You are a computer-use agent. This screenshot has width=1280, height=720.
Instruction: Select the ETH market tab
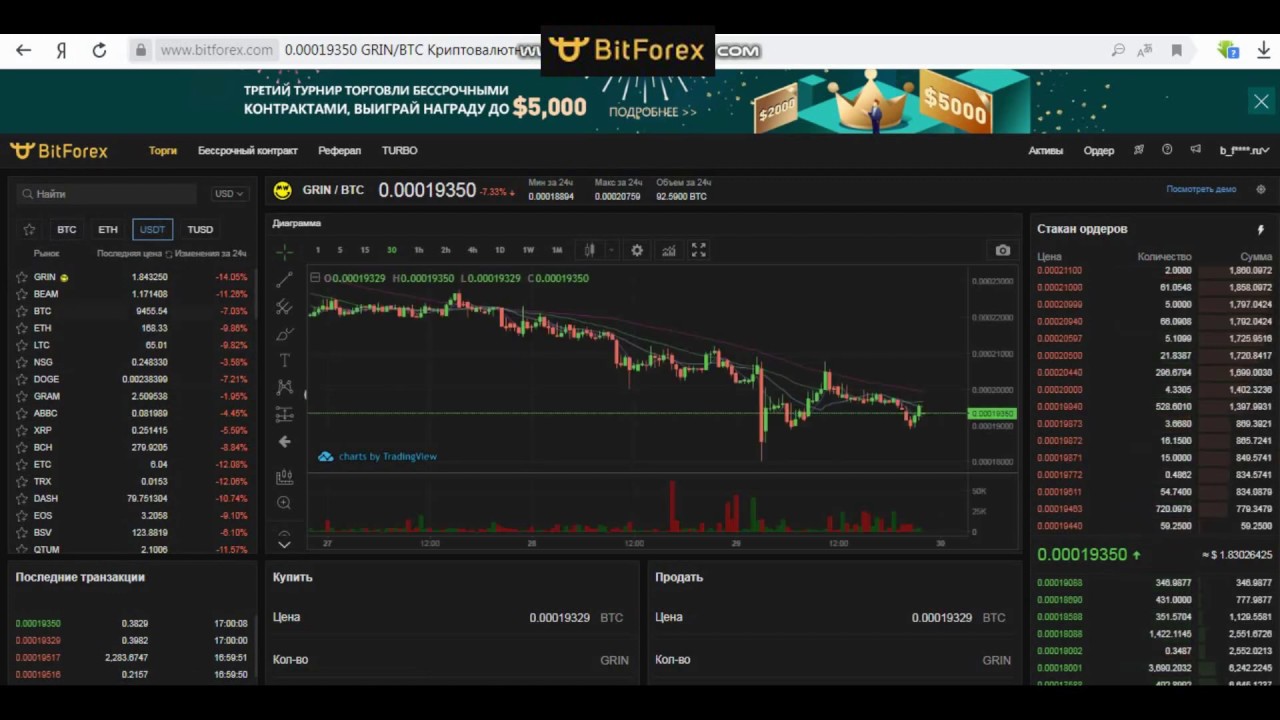tap(108, 229)
